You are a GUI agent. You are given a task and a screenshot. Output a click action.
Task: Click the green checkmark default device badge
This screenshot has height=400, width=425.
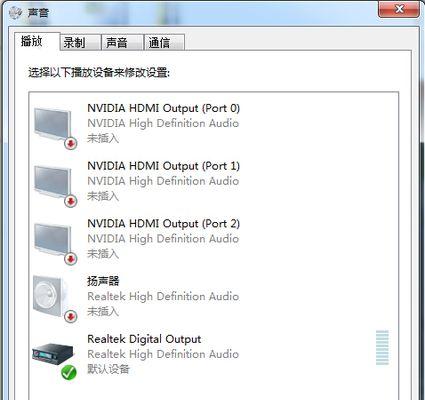pos(69,372)
